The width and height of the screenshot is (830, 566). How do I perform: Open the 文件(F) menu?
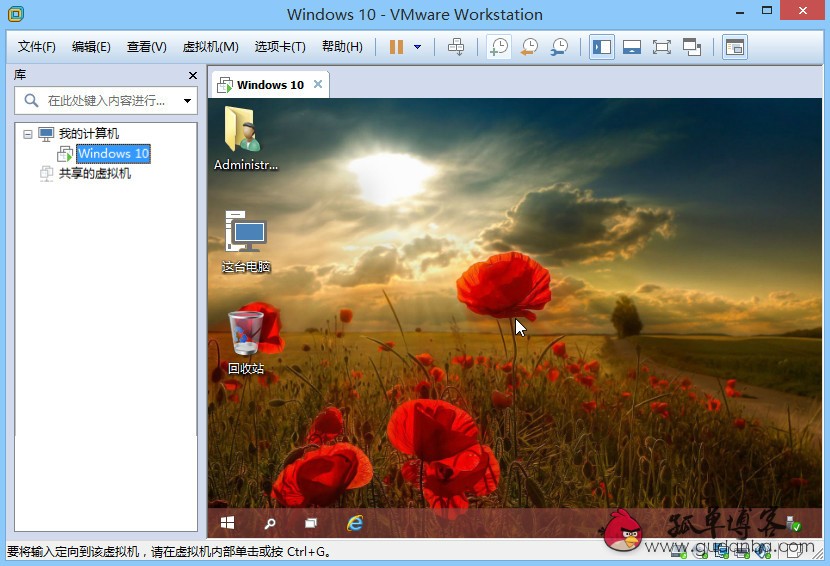[x=37, y=47]
